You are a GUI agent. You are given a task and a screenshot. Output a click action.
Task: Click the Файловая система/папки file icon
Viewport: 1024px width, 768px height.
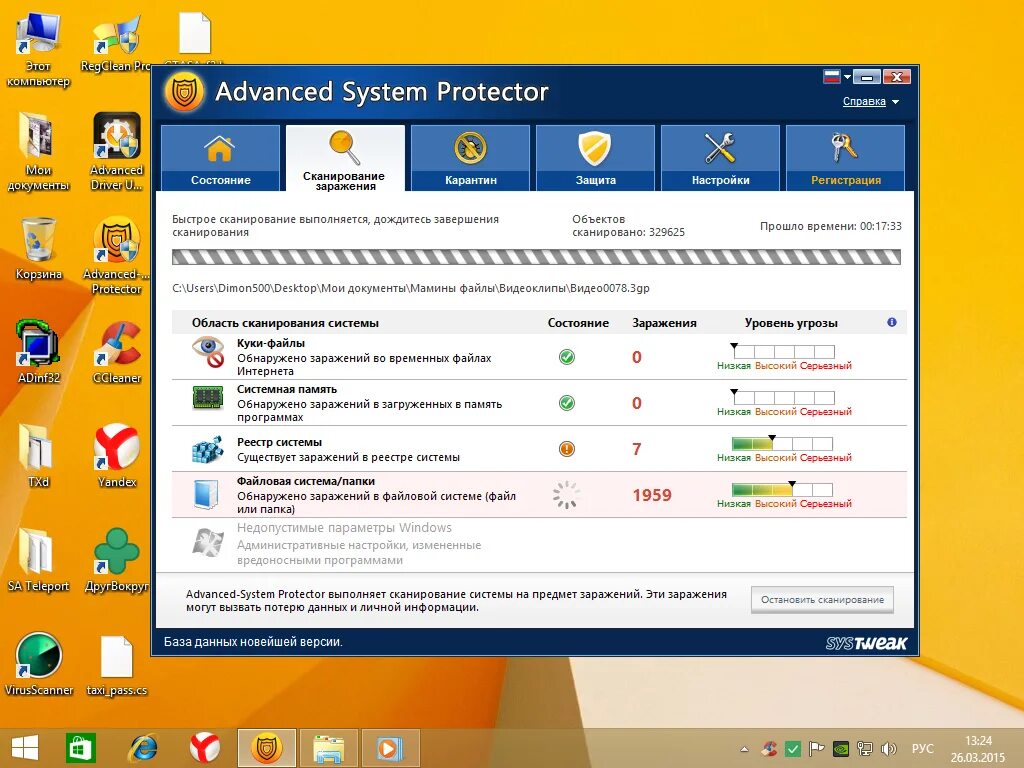click(x=206, y=494)
